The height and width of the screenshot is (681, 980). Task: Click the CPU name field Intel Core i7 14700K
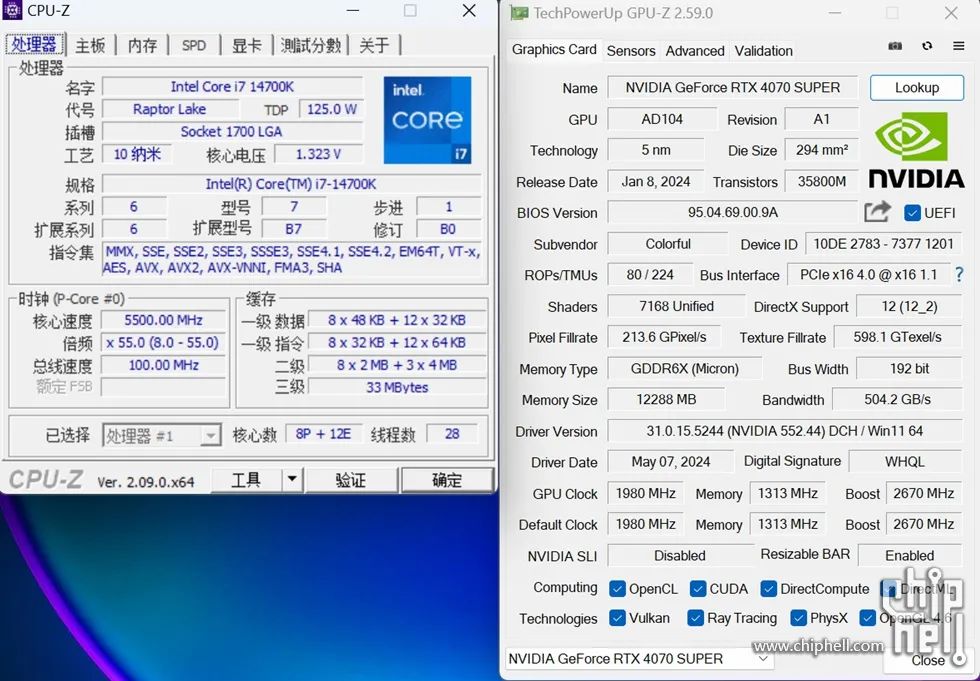click(232, 87)
